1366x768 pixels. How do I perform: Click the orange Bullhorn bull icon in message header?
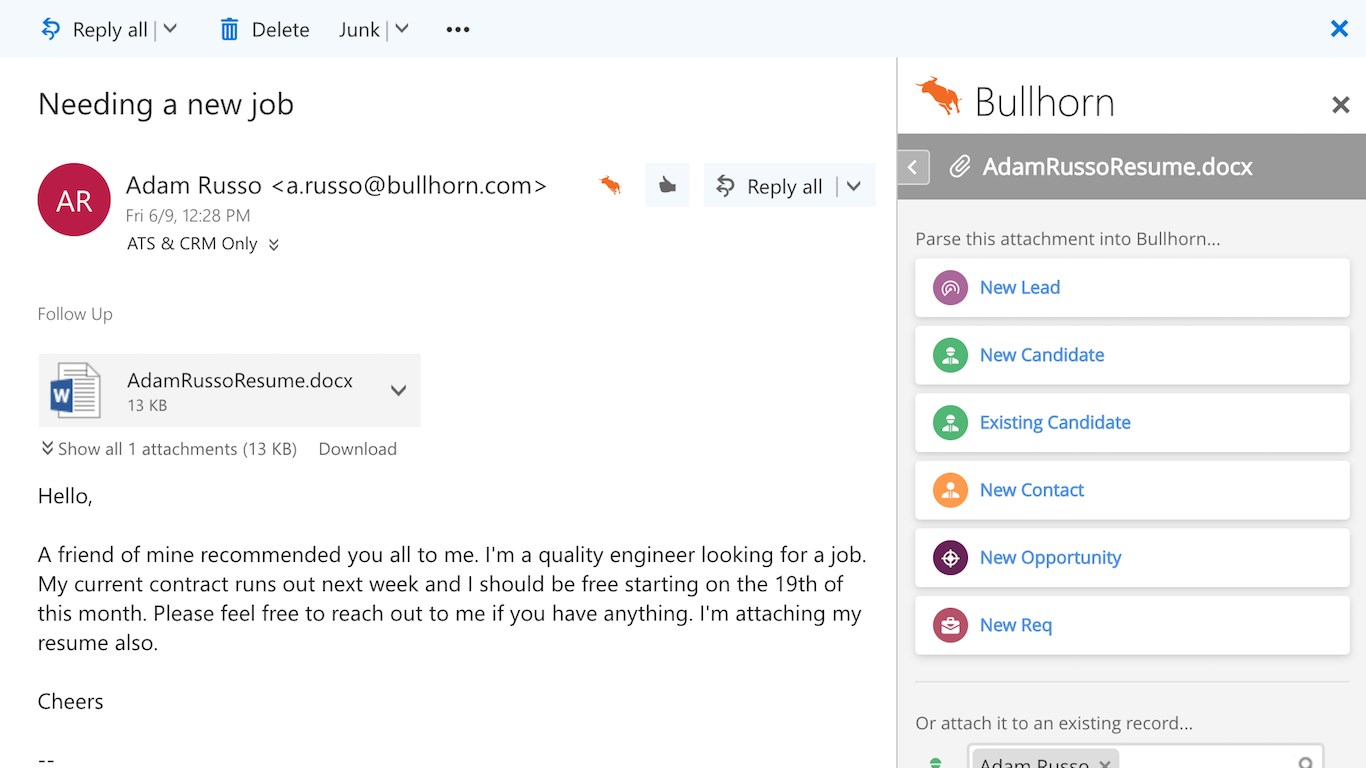tap(610, 185)
